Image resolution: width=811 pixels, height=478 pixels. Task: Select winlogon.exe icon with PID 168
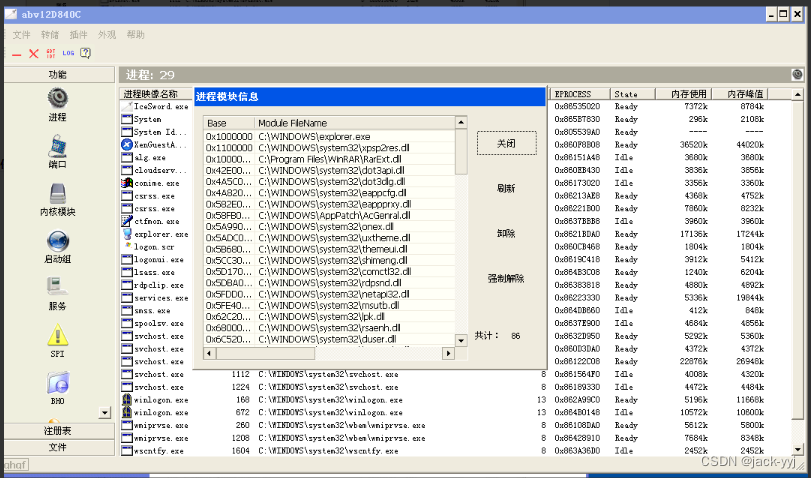click(127, 400)
